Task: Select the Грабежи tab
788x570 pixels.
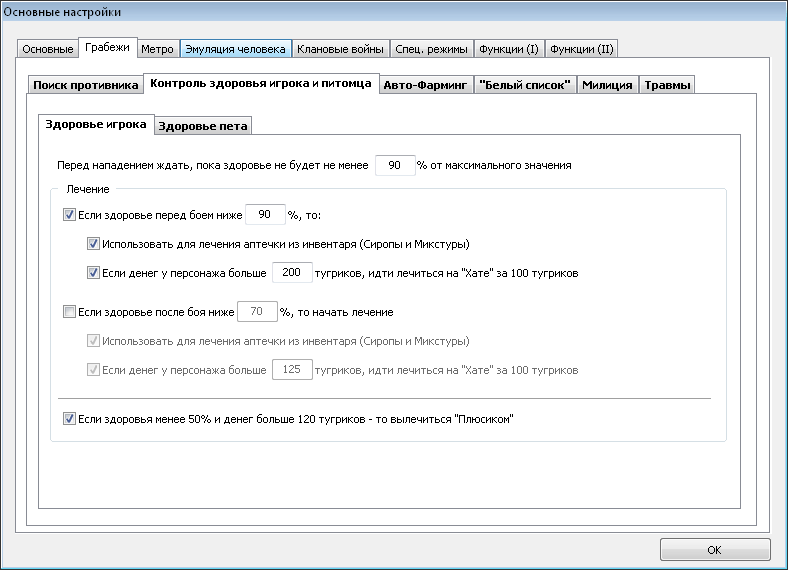Action: tap(108, 47)
